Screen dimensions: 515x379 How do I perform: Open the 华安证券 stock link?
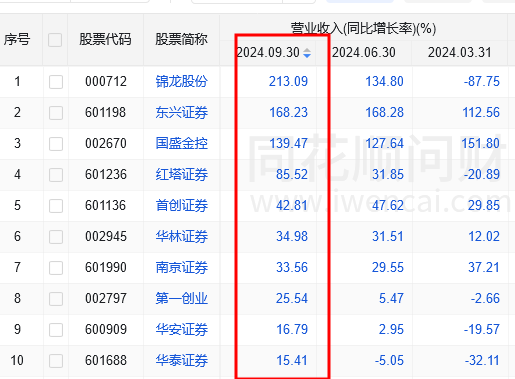pos(182,329)
